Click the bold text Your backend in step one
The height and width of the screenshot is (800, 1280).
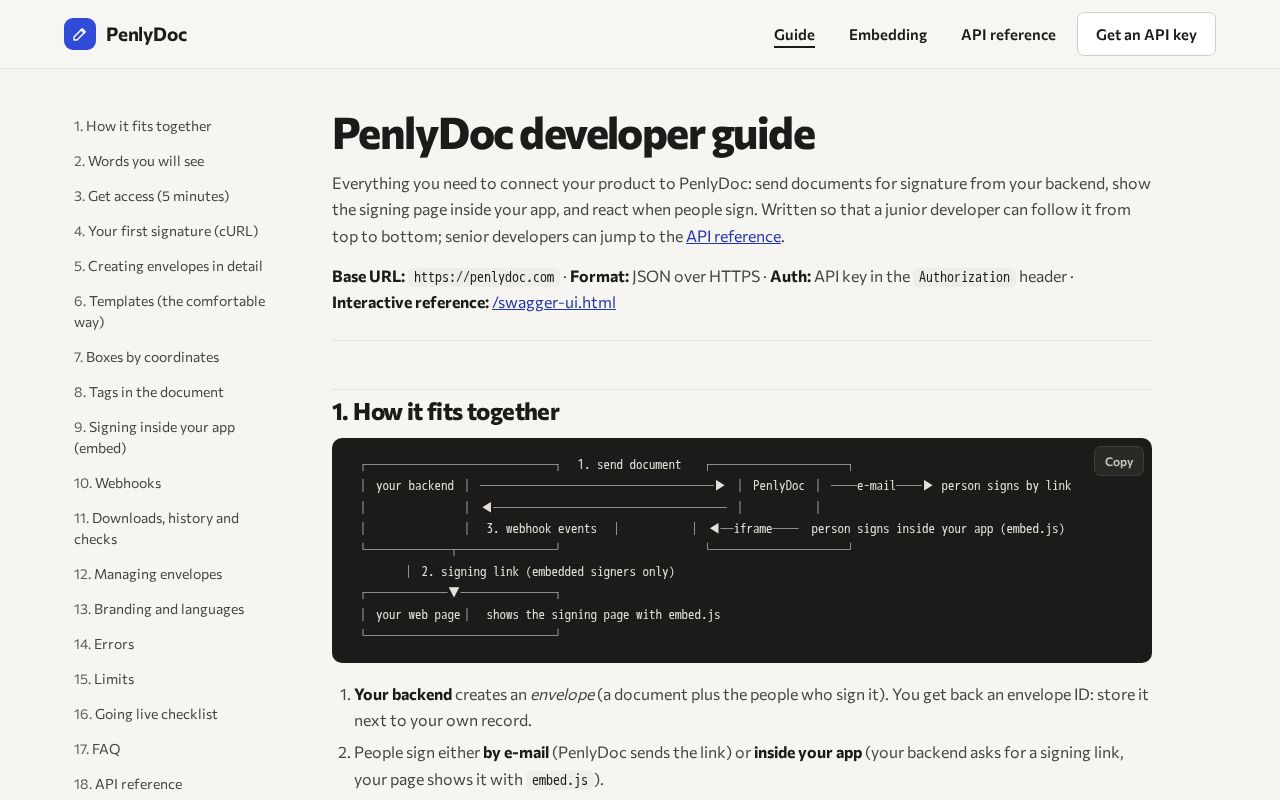tap(403, 694)
